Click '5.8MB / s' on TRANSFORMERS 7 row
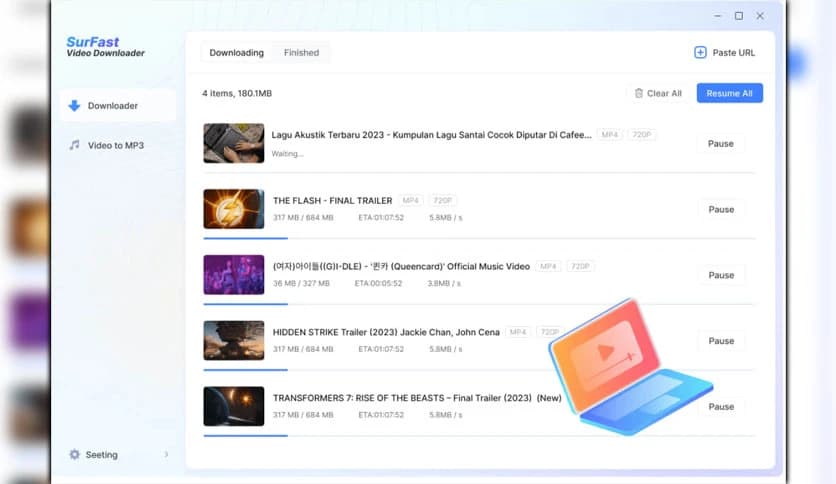 pos(446,415)
